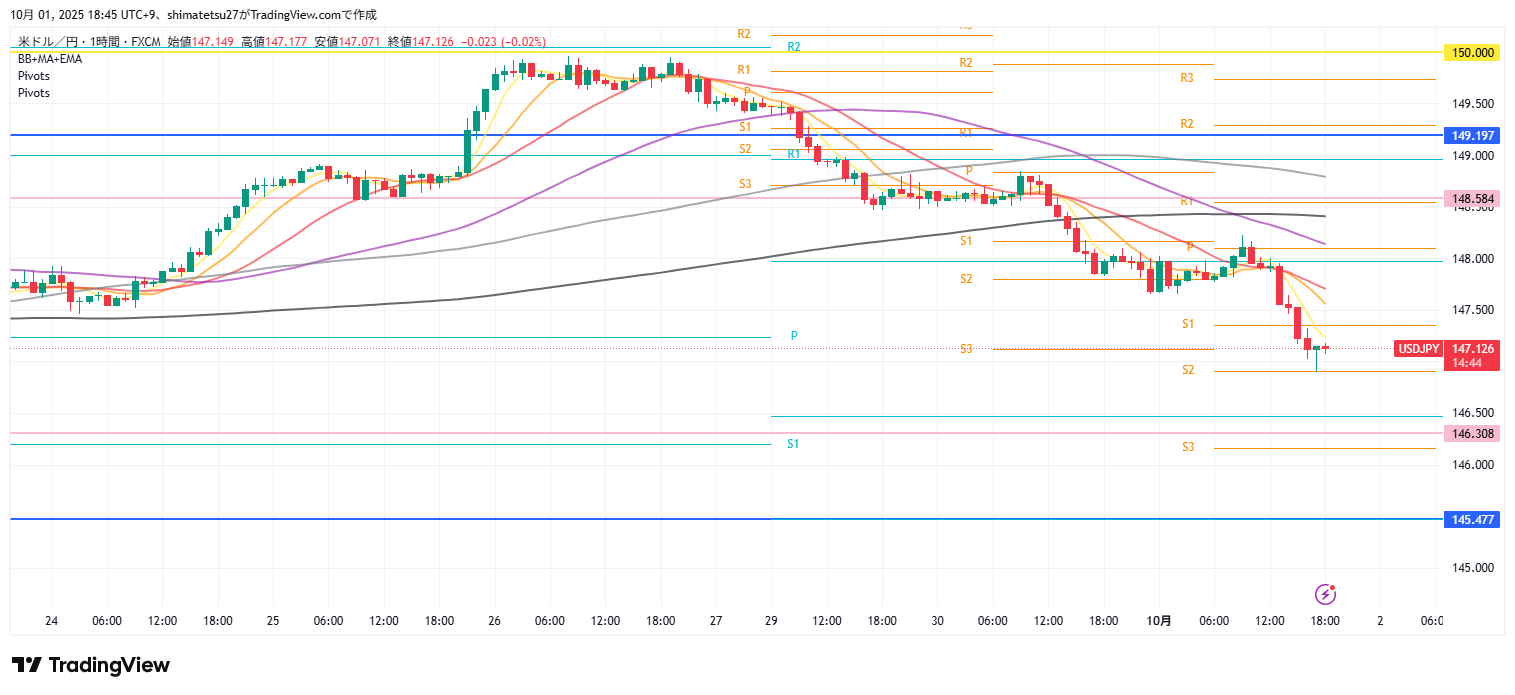This screenshot has height=695, width=1515.
Task: Click the orange S3 label near 146.000
Action: tap(1188, 447)
